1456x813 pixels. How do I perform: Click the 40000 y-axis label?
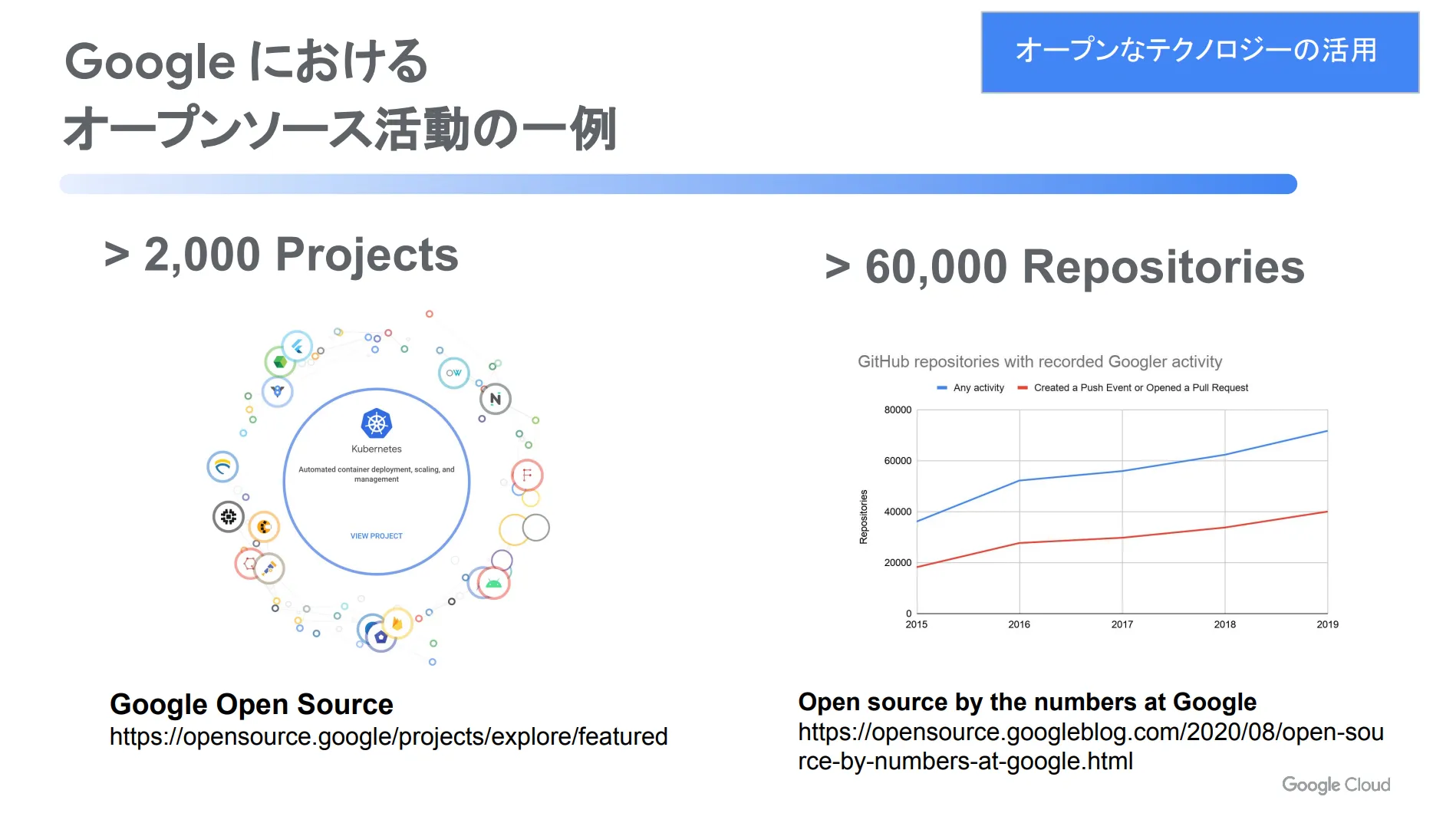tap(898, 512)
